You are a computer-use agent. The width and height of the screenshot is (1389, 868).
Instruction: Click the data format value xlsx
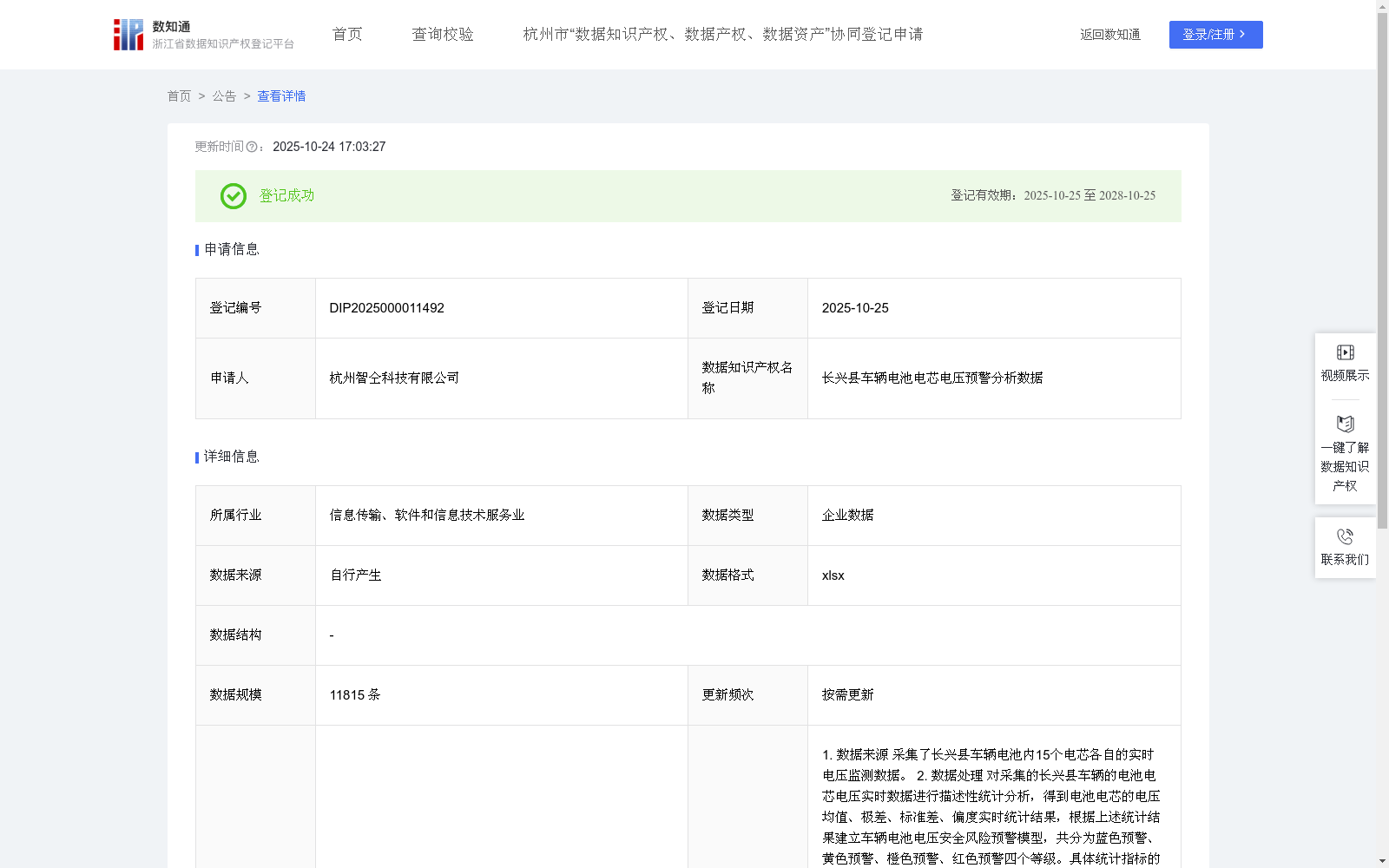point(833,575)
